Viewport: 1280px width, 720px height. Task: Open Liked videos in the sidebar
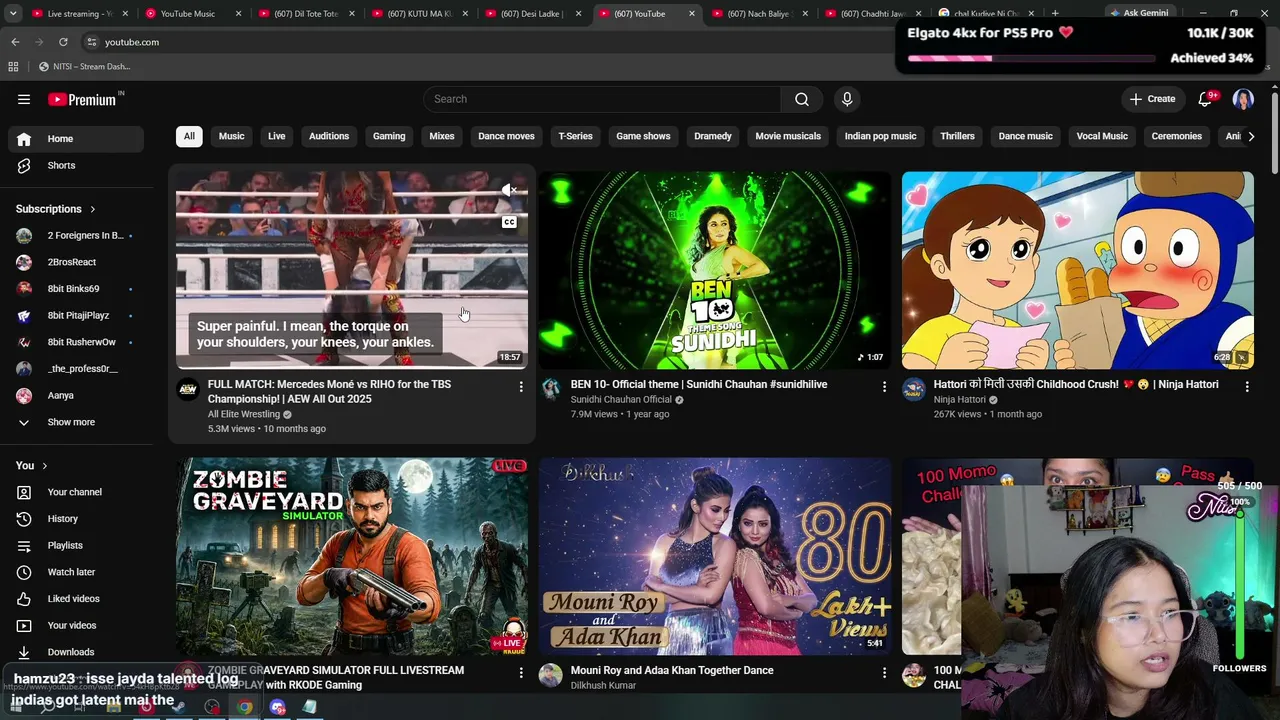(x=76, y=599)
